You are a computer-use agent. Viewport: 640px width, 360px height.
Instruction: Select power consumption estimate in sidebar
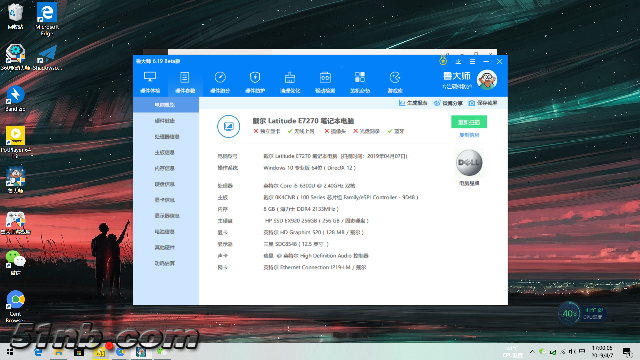click(x=166, y=263)
